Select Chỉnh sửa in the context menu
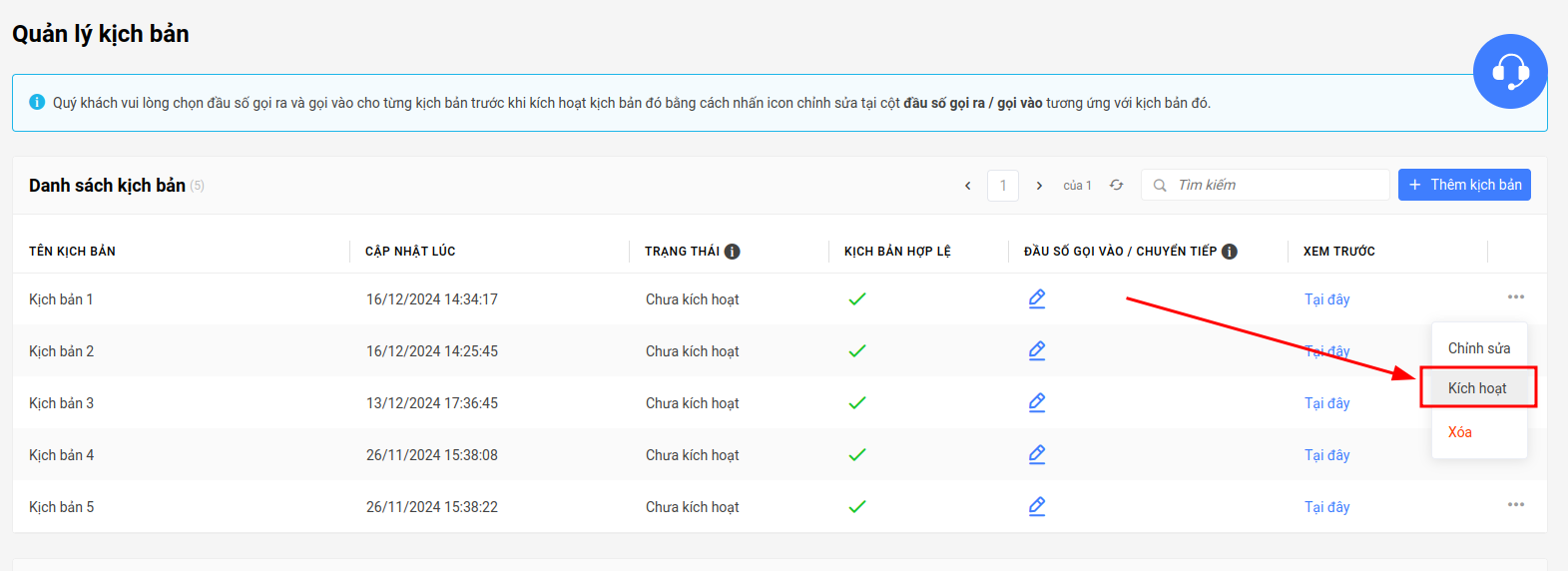This screenshot has width=1568, height=571. coord(1479,348)
